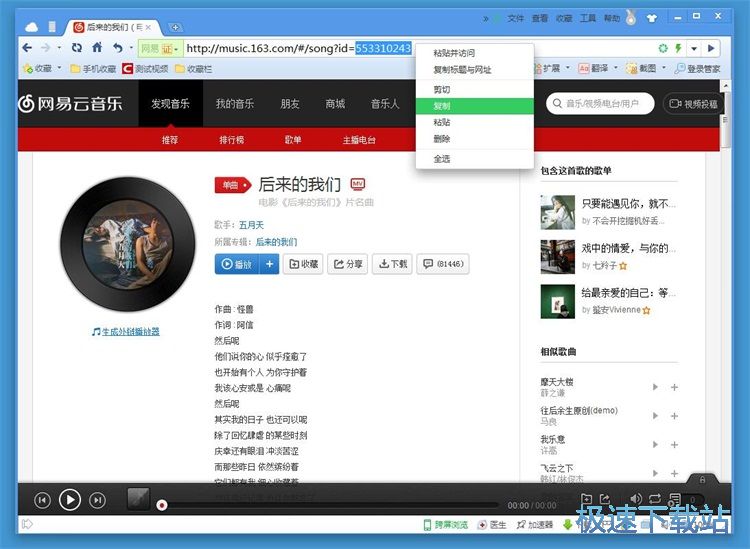
Task: Select 复制 in the context menu
Action: (x=442, y=106)
